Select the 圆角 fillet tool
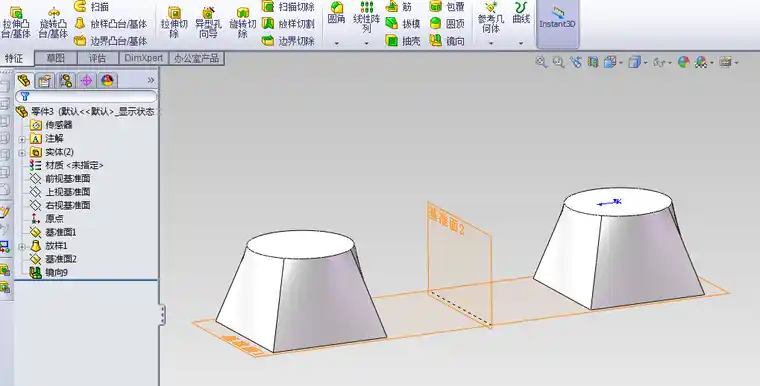Viewport: 760px width, 386px height. point(336,13)
